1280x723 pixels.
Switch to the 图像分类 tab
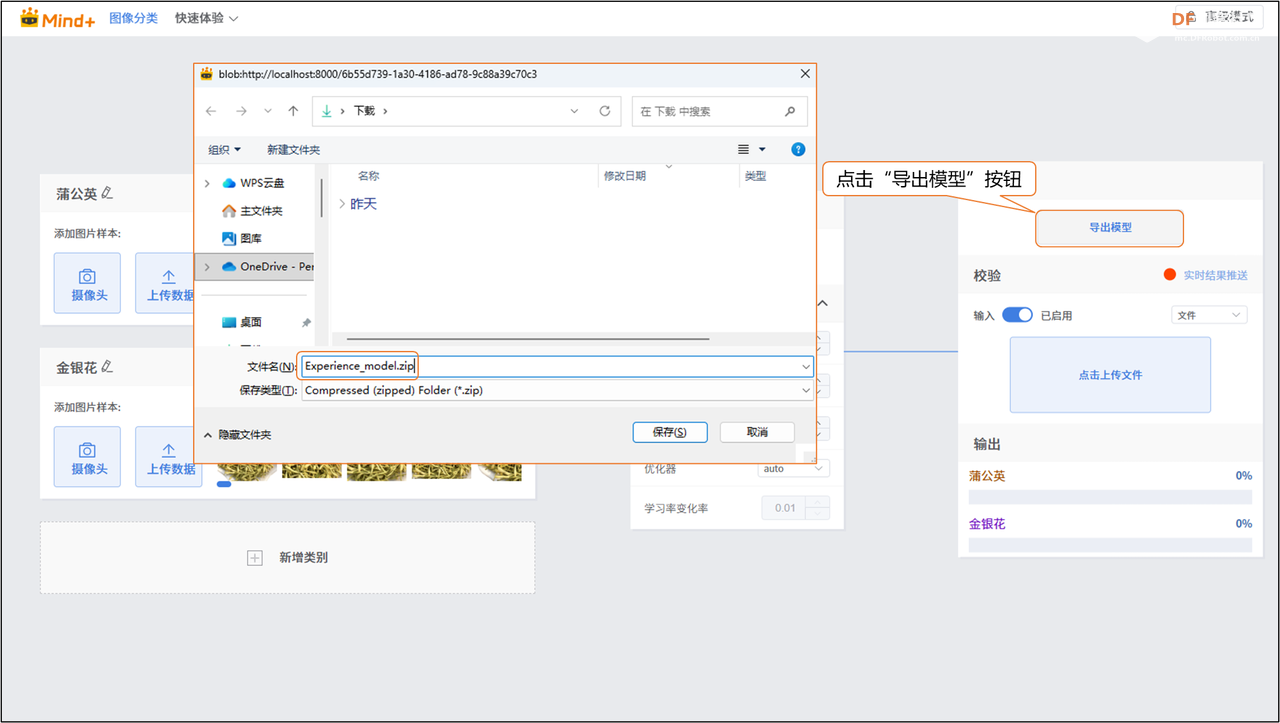pyautogui.click(x=134, y=17)
